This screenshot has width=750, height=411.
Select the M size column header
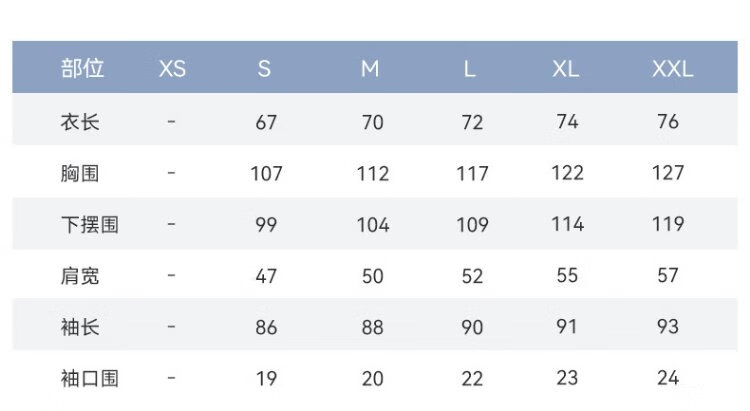point(371,69)
